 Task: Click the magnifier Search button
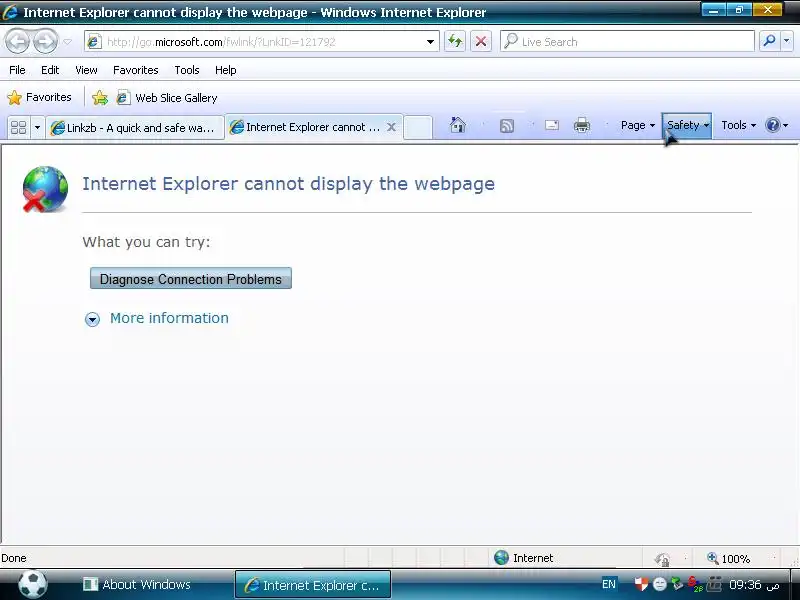click(x=769, y=41)
